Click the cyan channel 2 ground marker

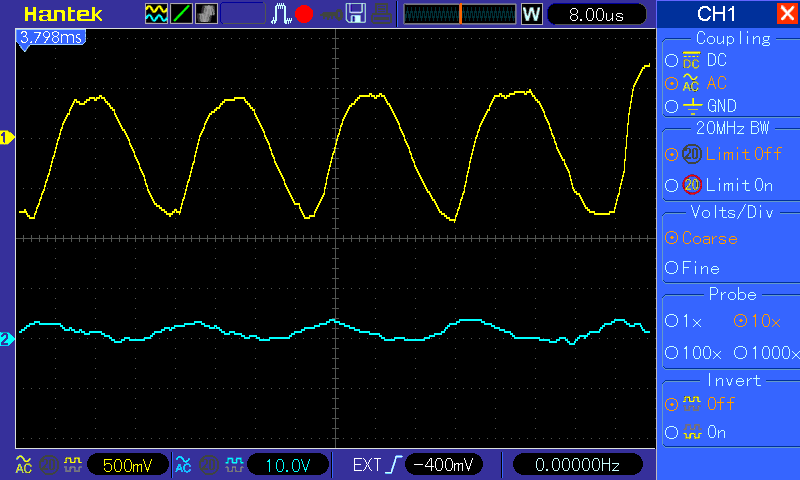coord(7,339)
